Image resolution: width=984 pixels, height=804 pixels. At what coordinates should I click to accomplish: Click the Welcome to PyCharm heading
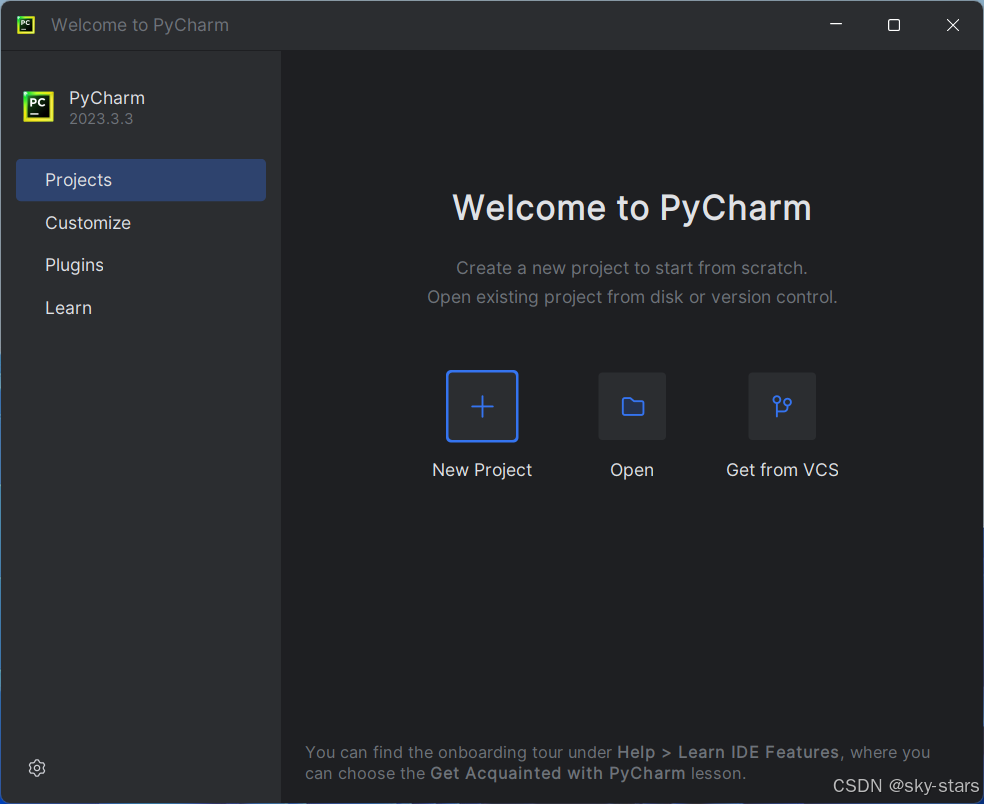[x=632, y=208]
